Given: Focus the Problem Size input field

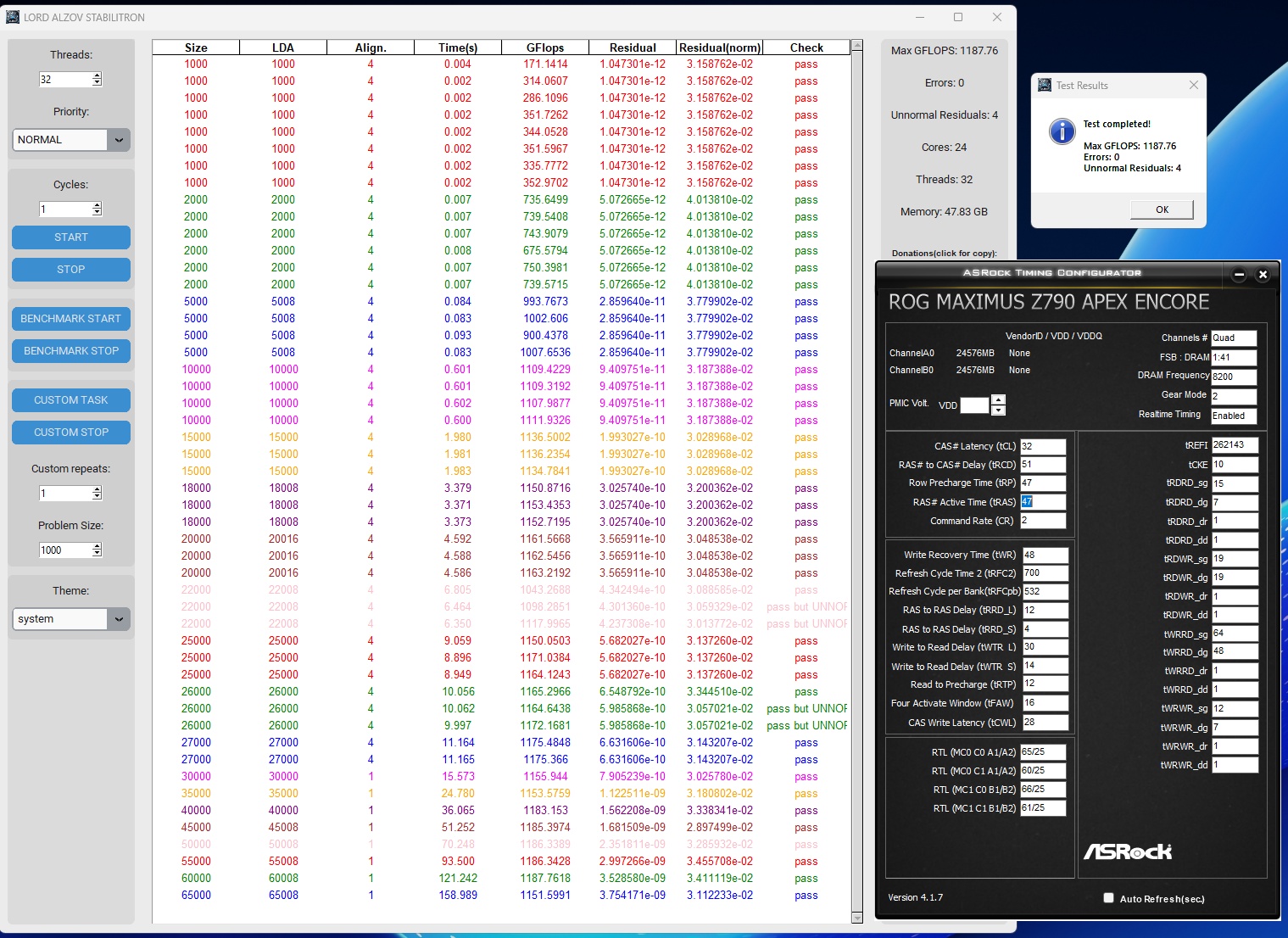Looking at the screenshot, I should [x=64, y=550].
